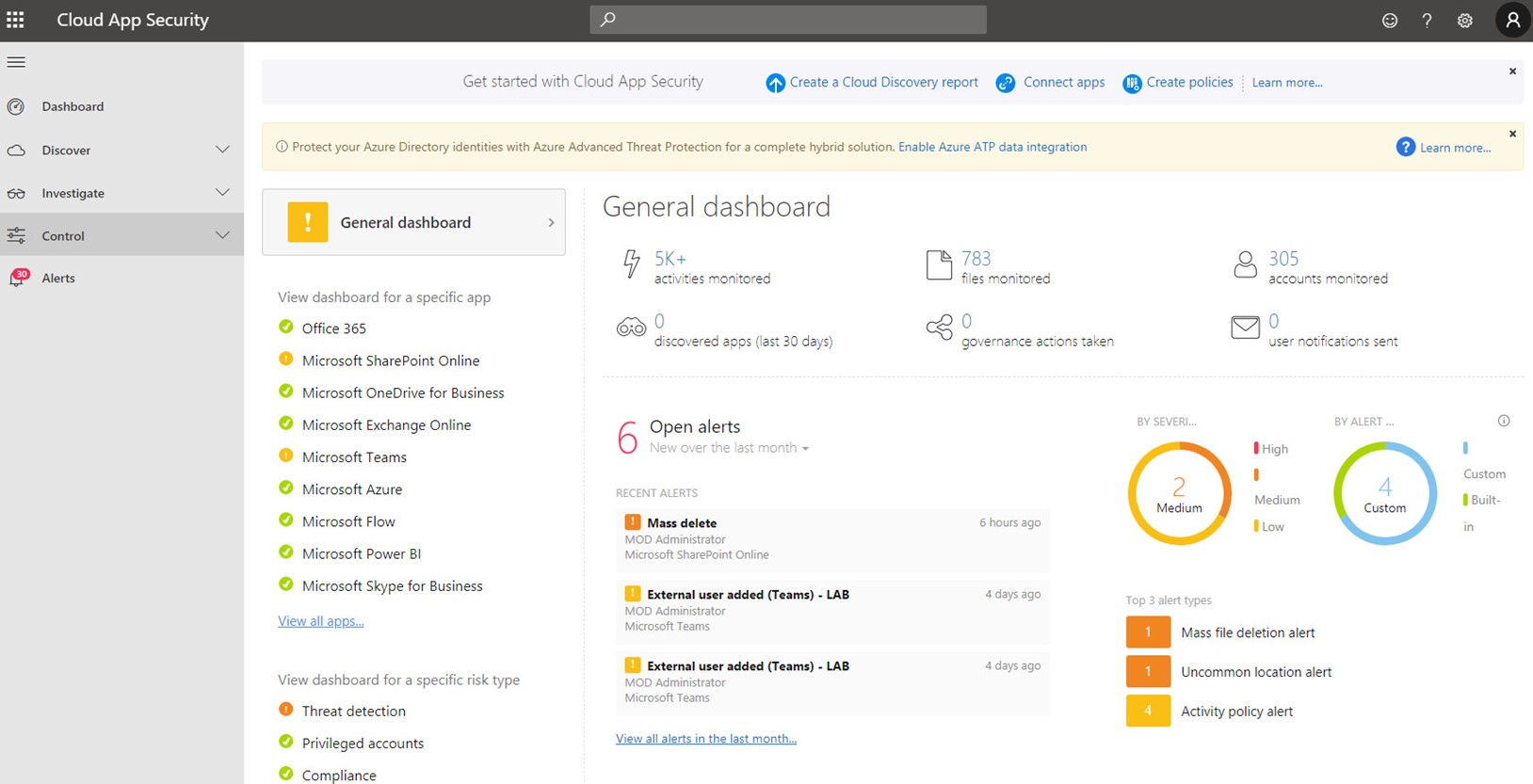Click the Mass file deletion alert count tile
Viewport: 1533px width, 784px height.
click(x=1148, y=632)
